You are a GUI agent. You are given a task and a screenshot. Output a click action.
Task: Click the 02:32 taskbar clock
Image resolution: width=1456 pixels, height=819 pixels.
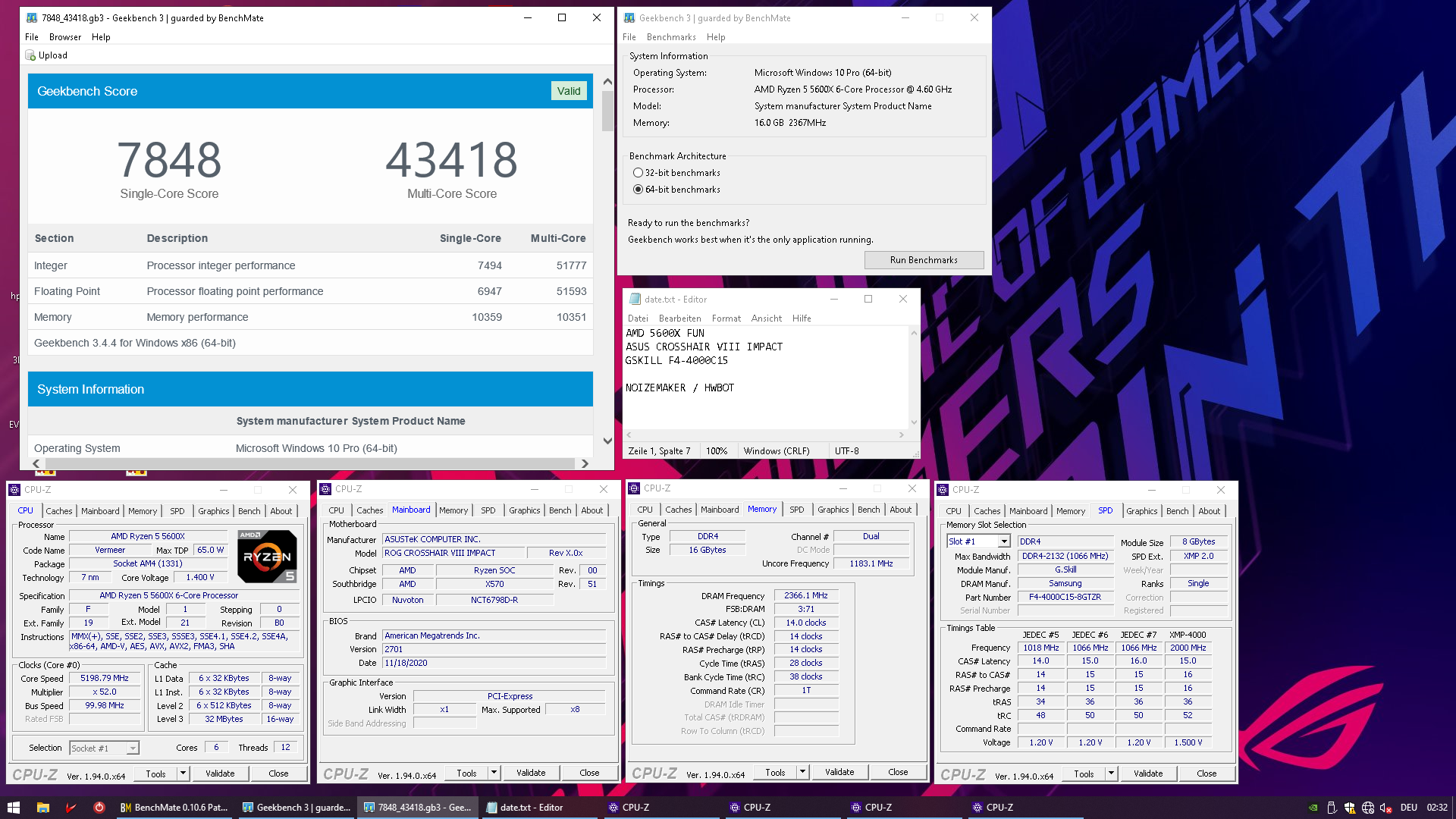coord(1437,808)
